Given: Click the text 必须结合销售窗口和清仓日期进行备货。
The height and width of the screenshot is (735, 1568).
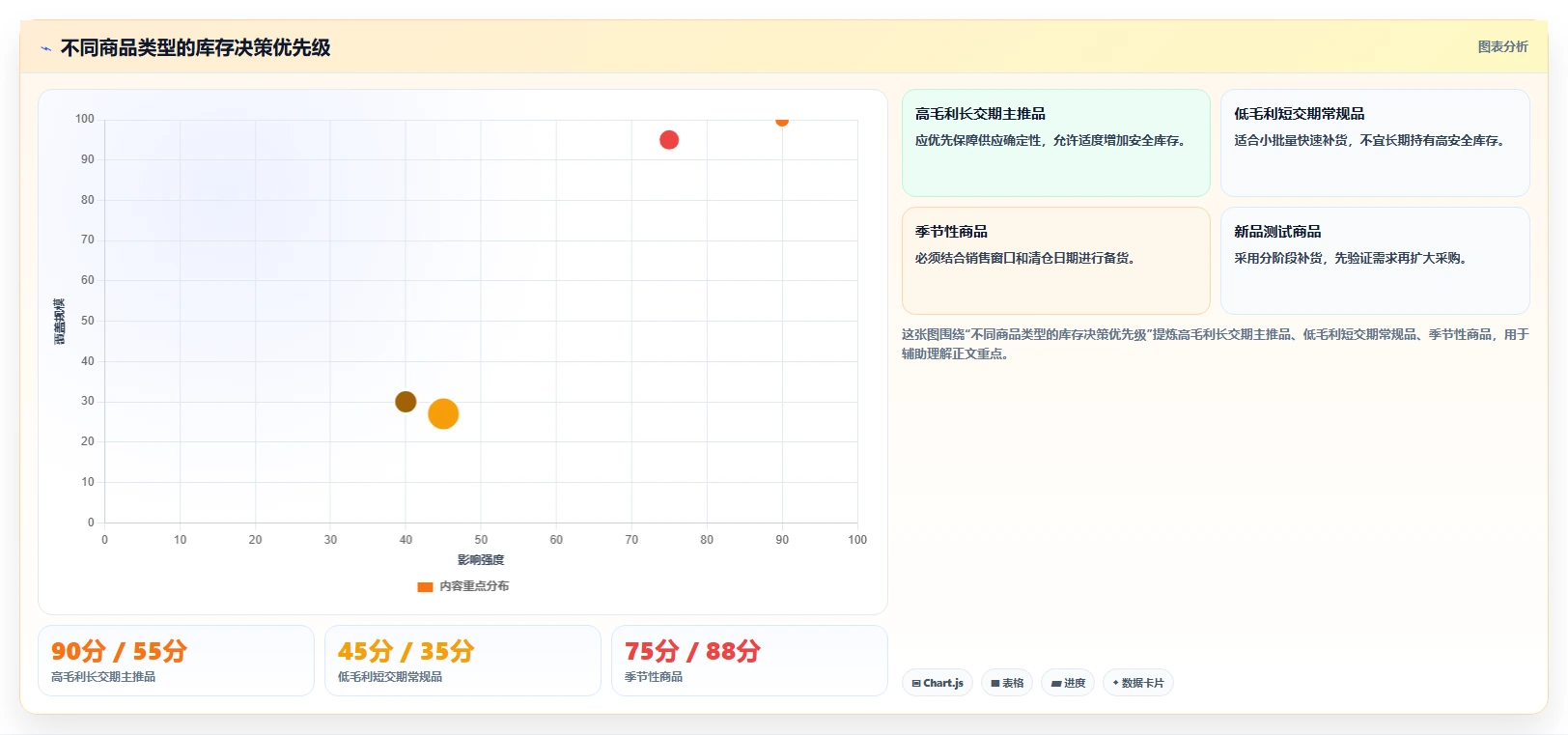Looking at the screenshot, I should 1027,258.
